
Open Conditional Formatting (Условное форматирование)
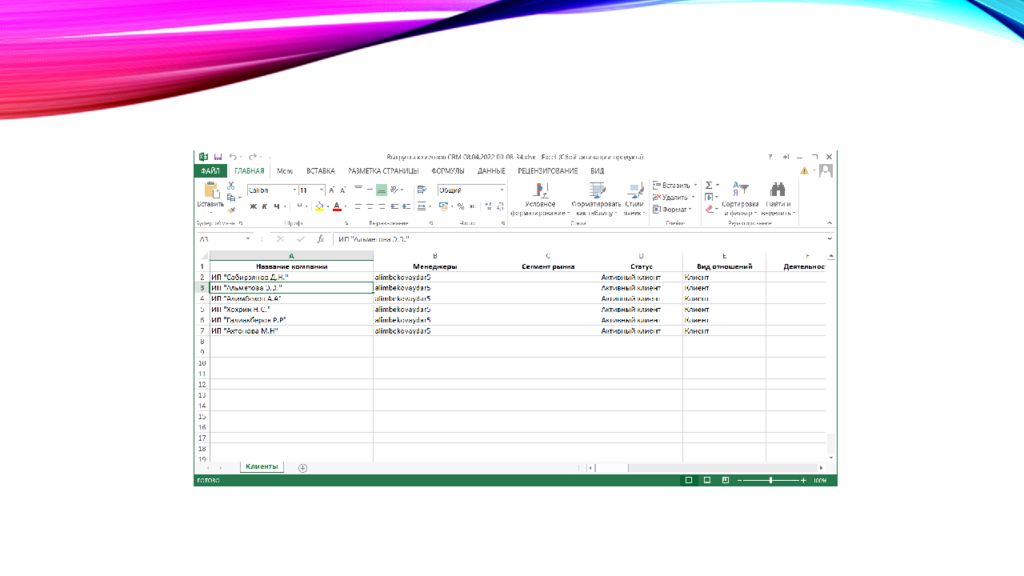coord(540,197)
